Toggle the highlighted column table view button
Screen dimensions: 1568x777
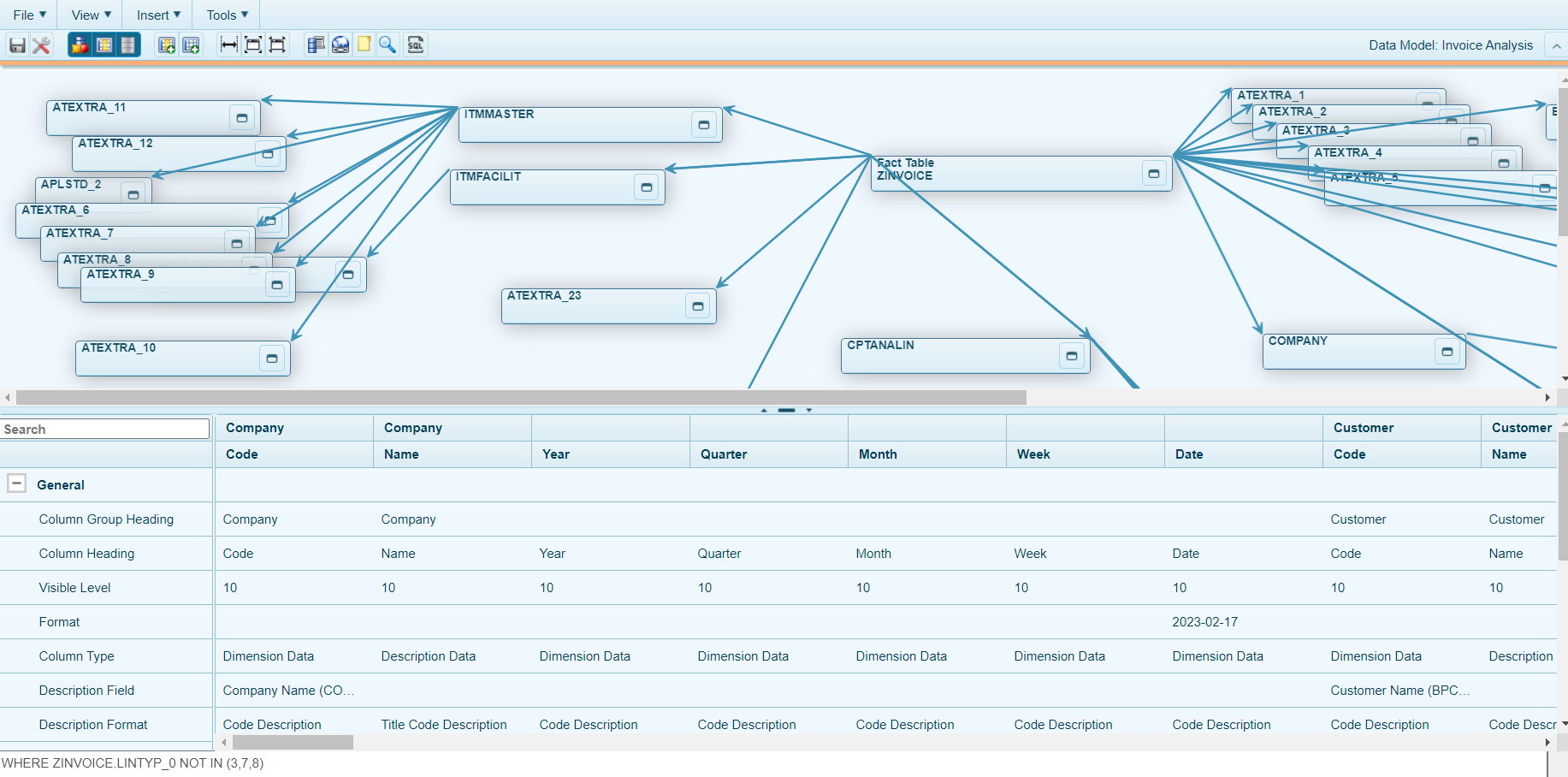point(104,45)
